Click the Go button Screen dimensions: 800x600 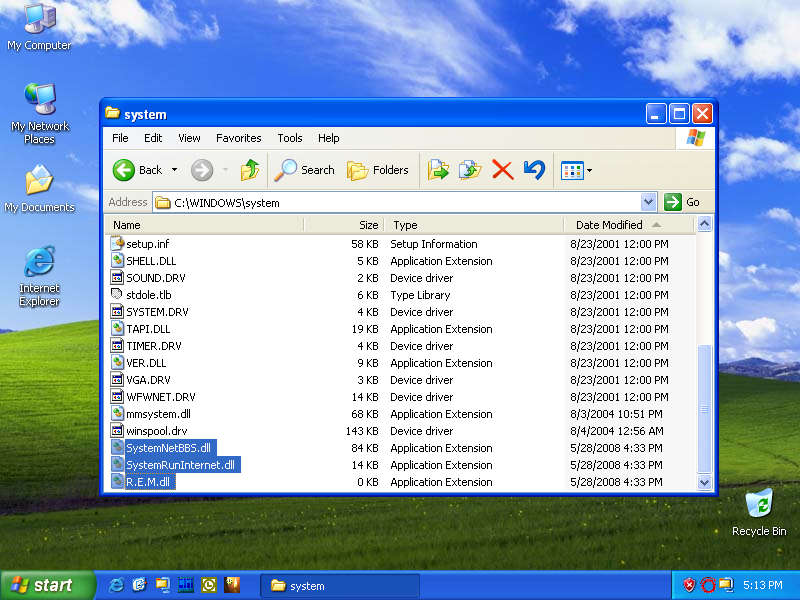[682, 202]
